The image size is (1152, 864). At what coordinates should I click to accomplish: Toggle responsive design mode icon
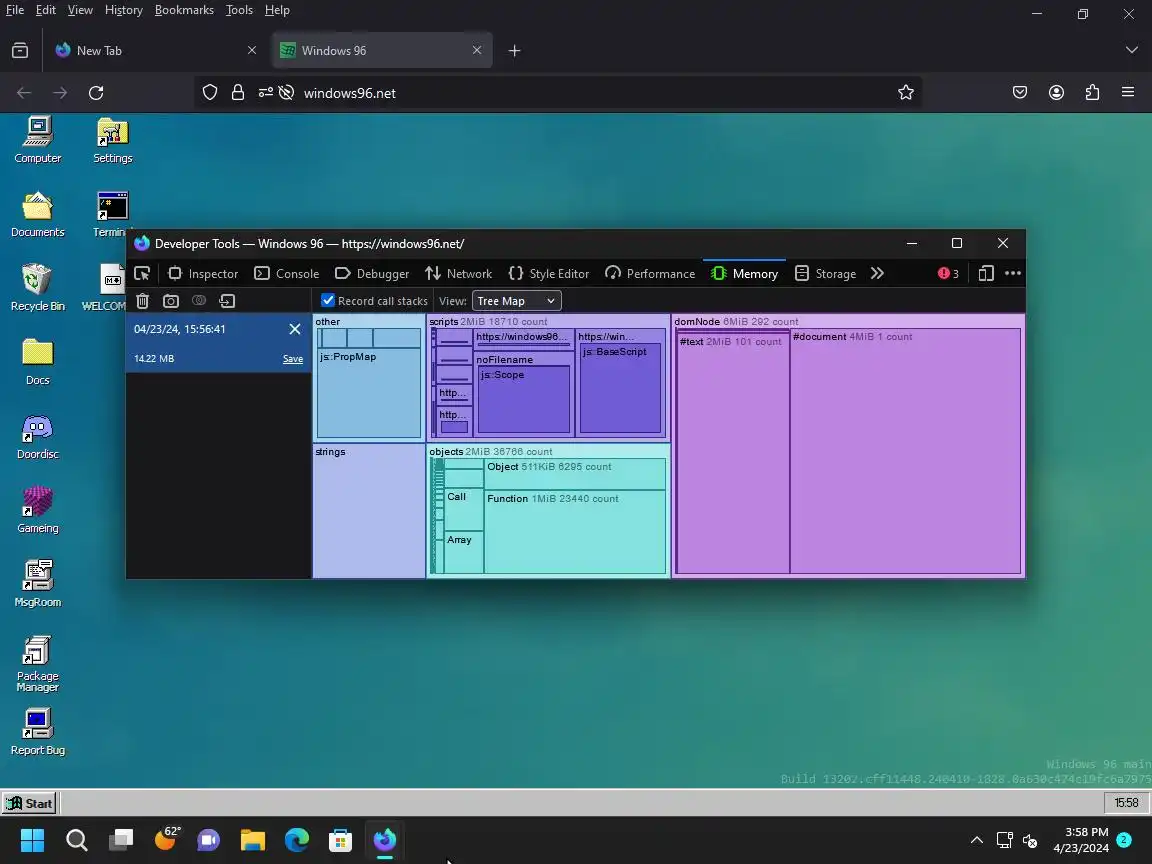click(986, 273)
